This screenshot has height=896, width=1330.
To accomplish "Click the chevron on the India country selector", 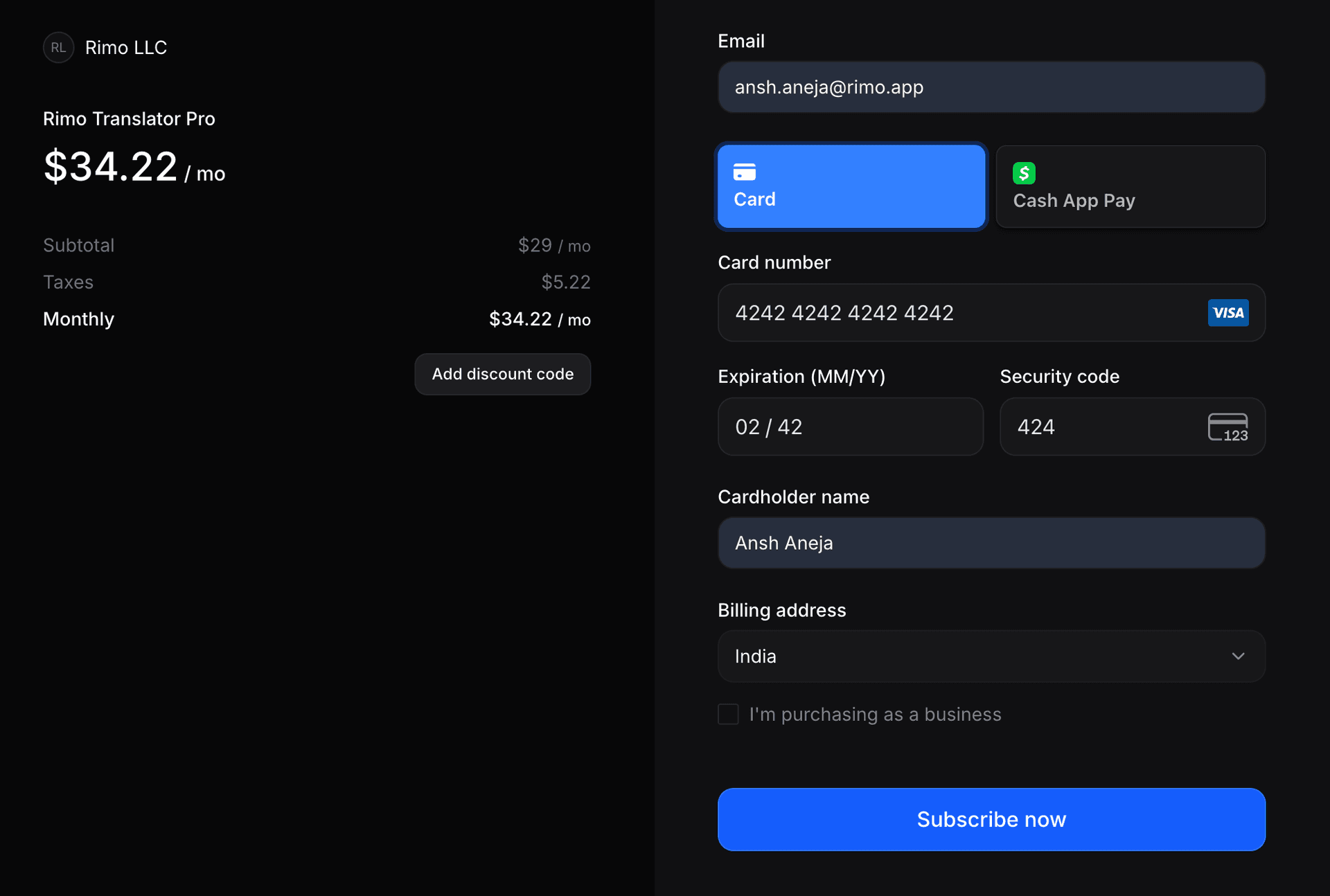I will tap(1239, 656).
